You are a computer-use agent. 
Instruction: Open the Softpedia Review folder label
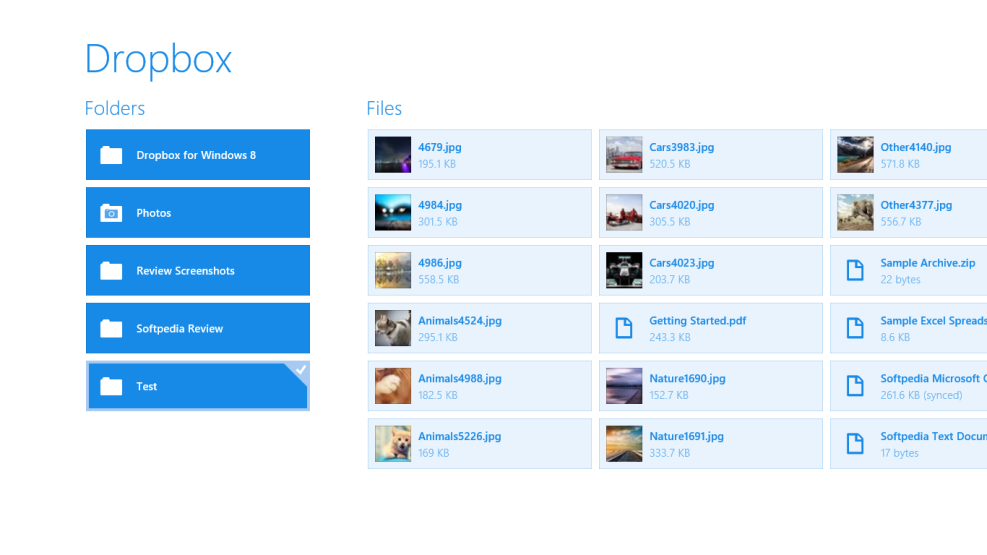pos(179,329)
